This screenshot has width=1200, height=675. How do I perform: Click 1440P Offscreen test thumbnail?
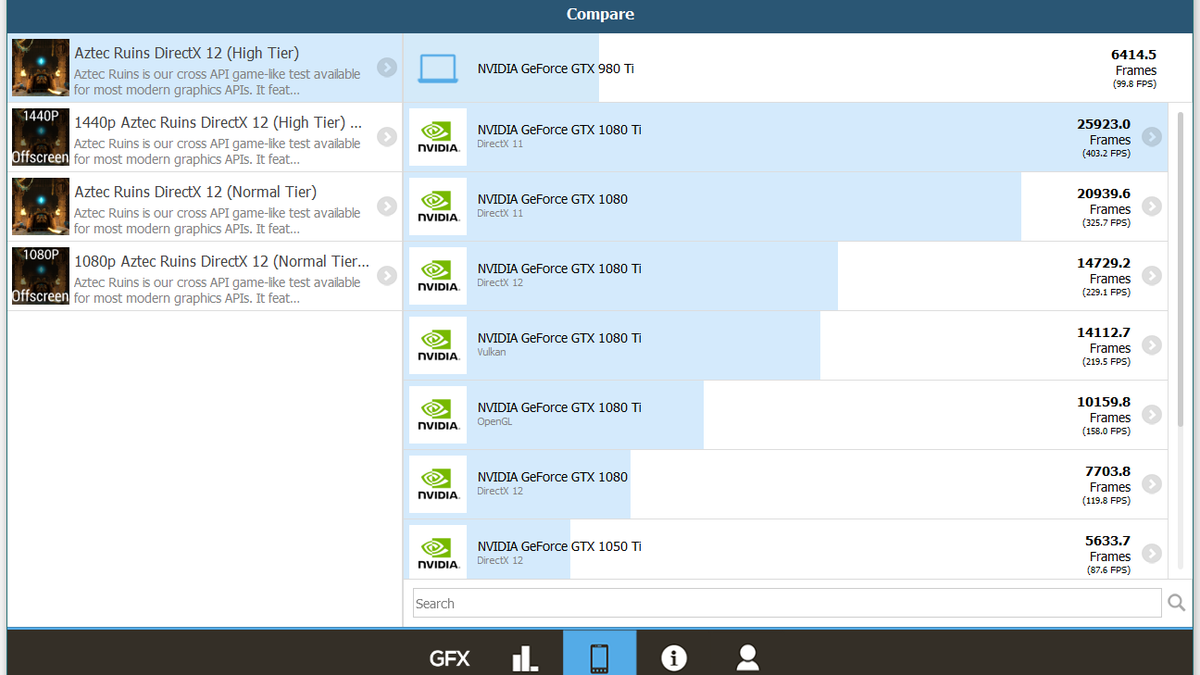[x=41, y=137]
